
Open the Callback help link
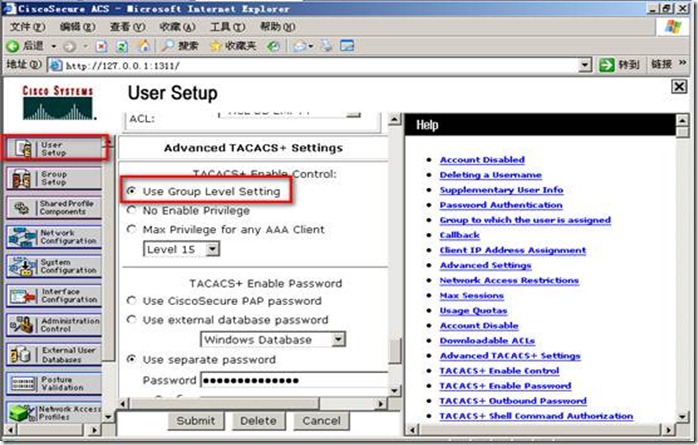460,235
